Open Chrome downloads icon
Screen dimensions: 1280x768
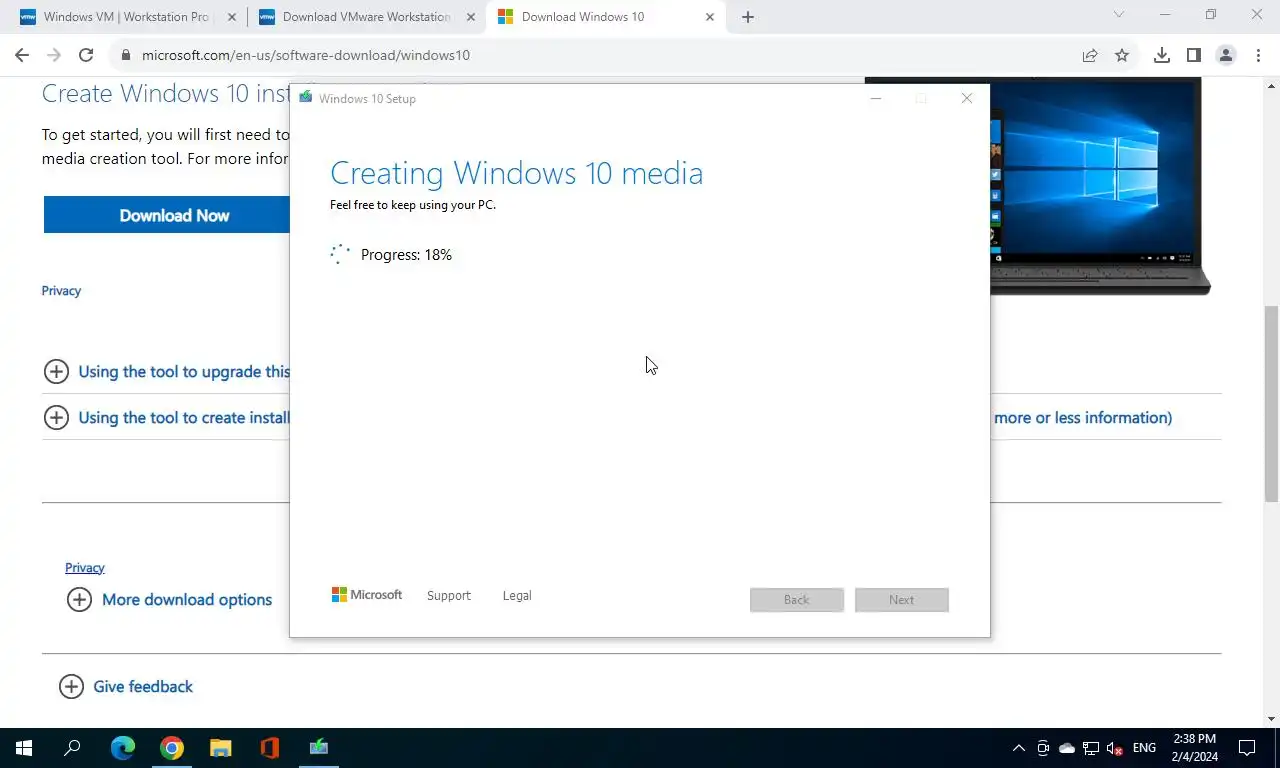[1161, 55]
